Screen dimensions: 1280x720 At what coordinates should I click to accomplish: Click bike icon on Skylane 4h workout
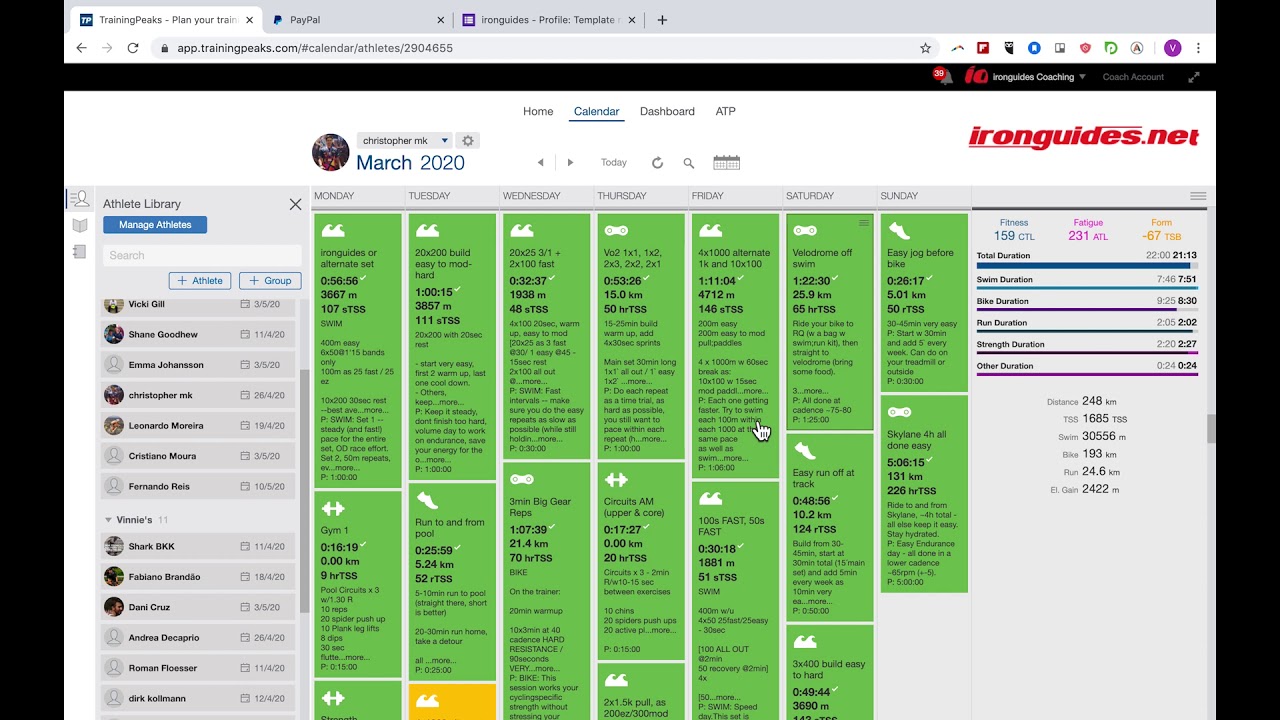[x=899, y=412]
